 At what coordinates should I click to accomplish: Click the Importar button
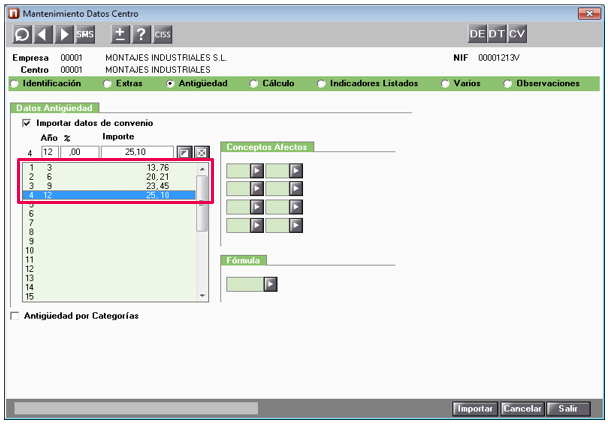coord(475,409)
